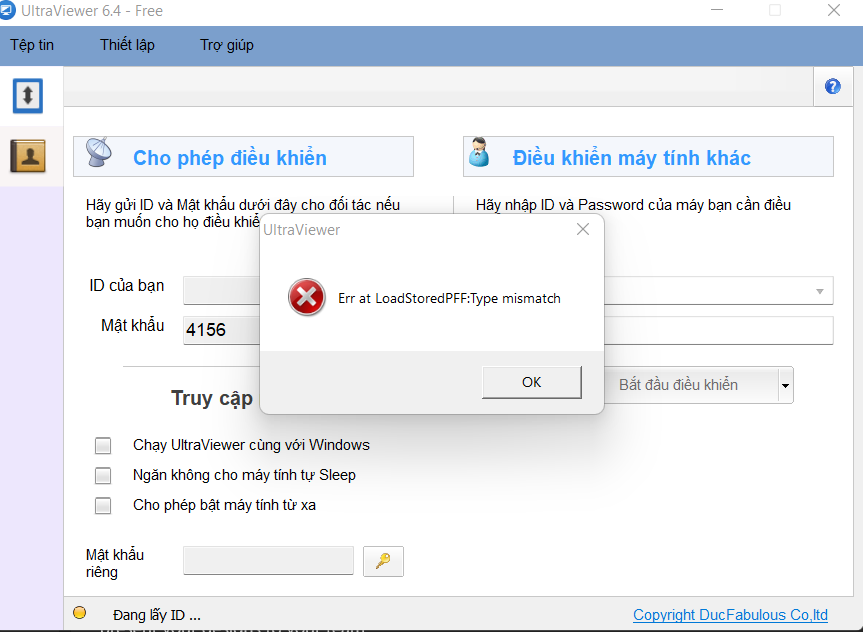The image size is (863, 632).
Task: Open the Tệp tin menu
Action: [x=32, y=45]
